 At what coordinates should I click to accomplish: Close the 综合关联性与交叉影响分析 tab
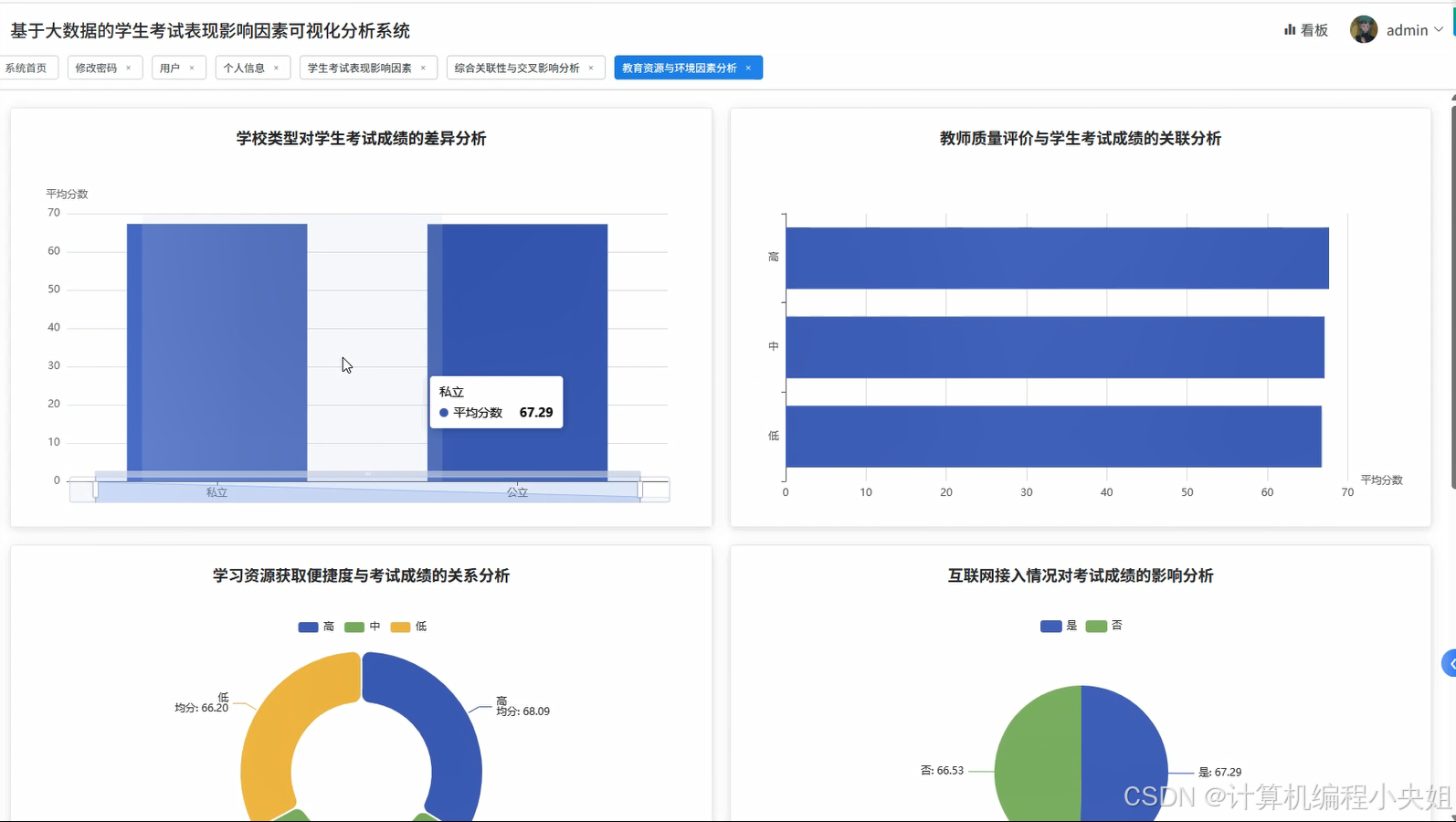click(591, 68)
